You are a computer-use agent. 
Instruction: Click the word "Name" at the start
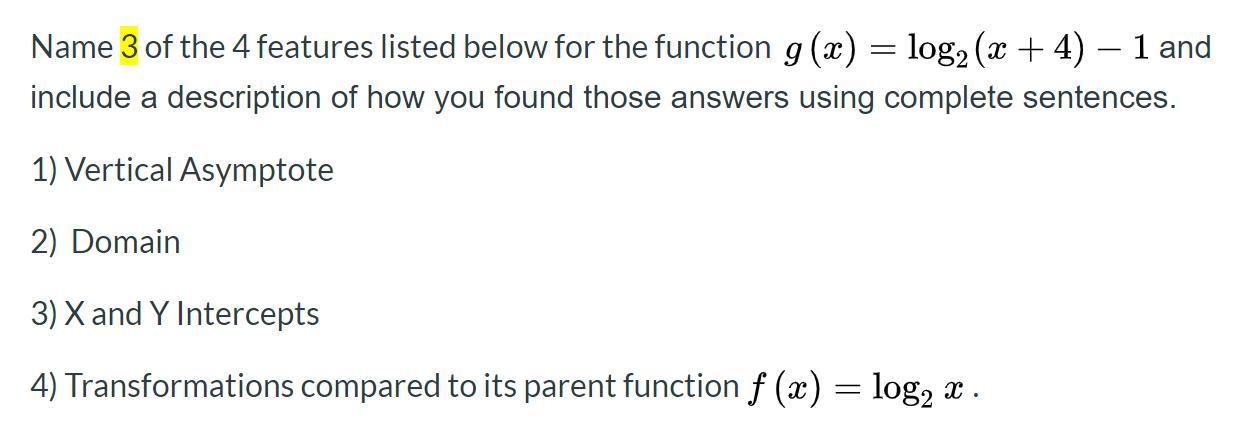tap(72, 47)
